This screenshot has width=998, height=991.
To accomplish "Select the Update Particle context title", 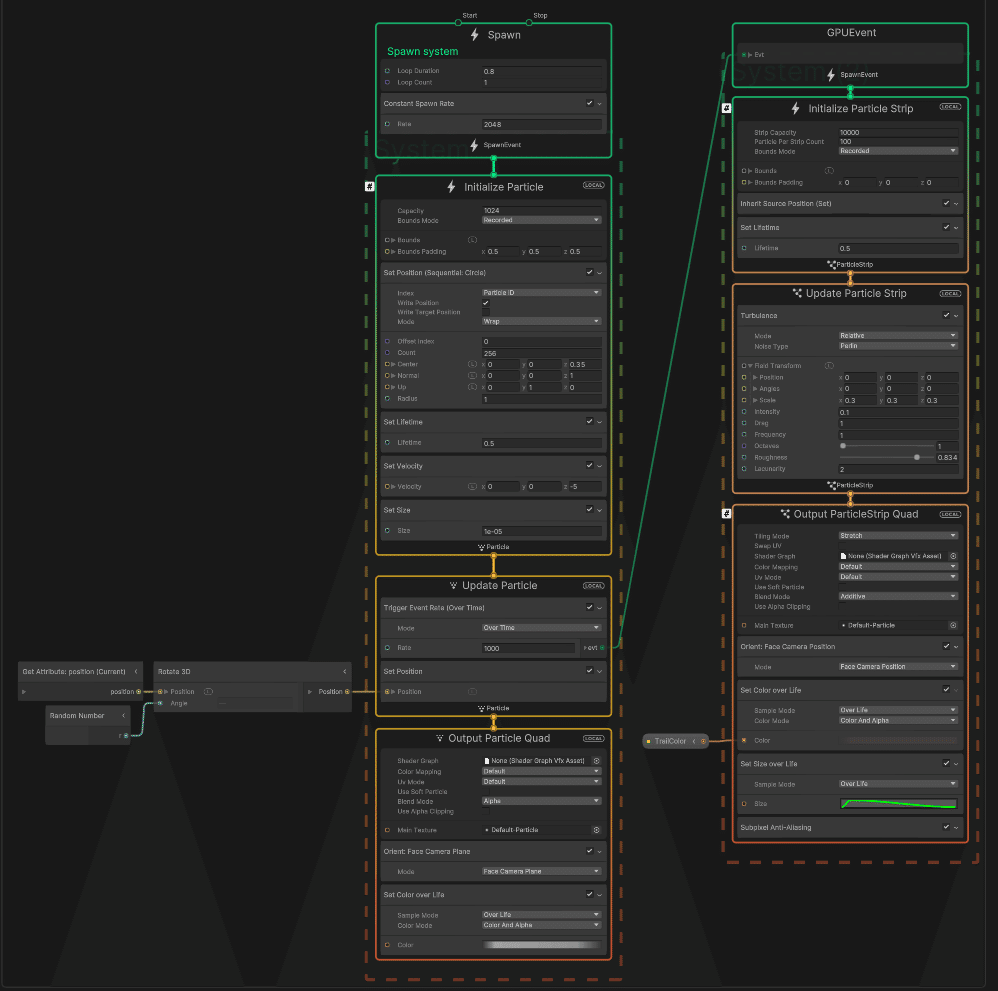I will pyautogui.click(x=500, y=586).
